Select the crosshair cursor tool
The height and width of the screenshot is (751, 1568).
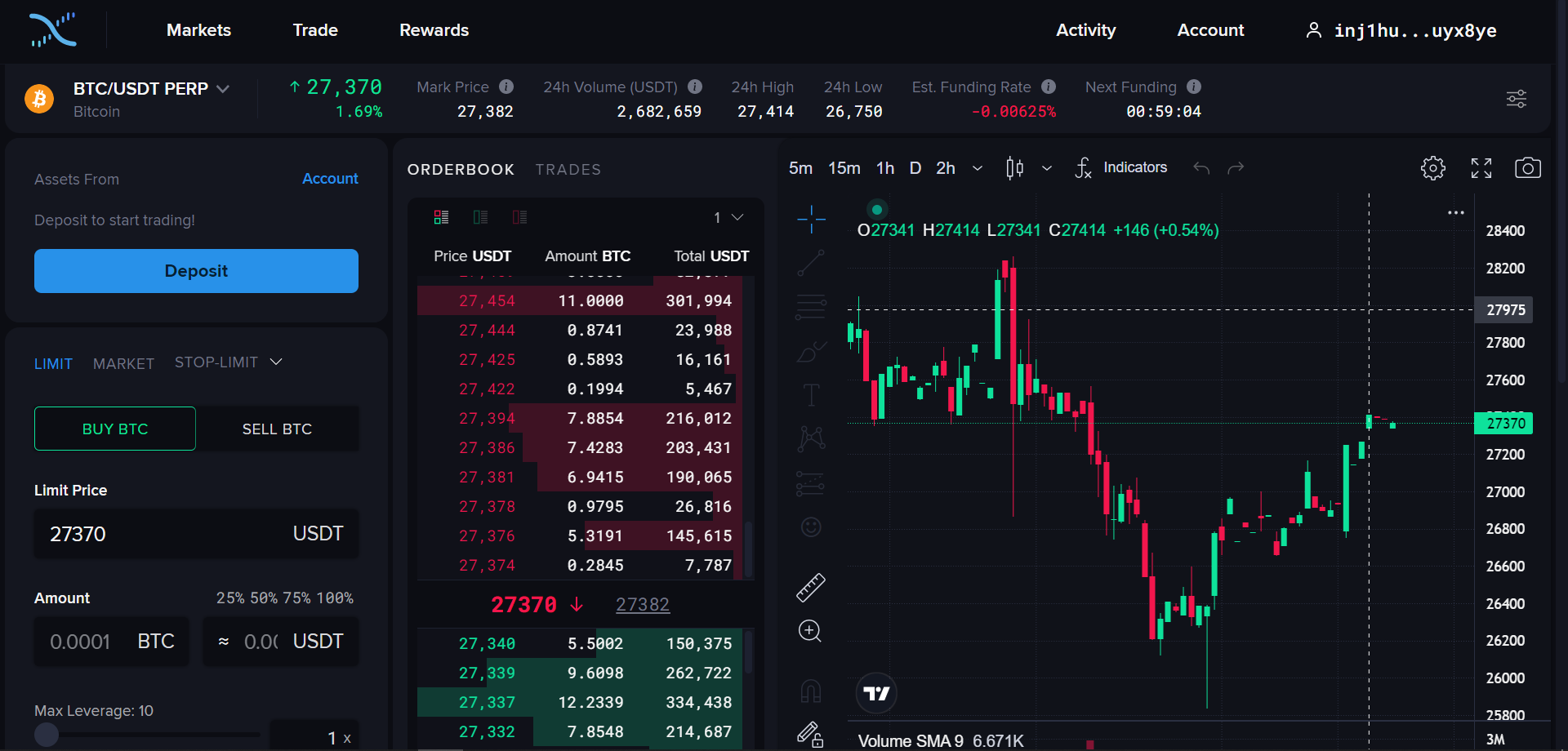click(x=811, y=219)
